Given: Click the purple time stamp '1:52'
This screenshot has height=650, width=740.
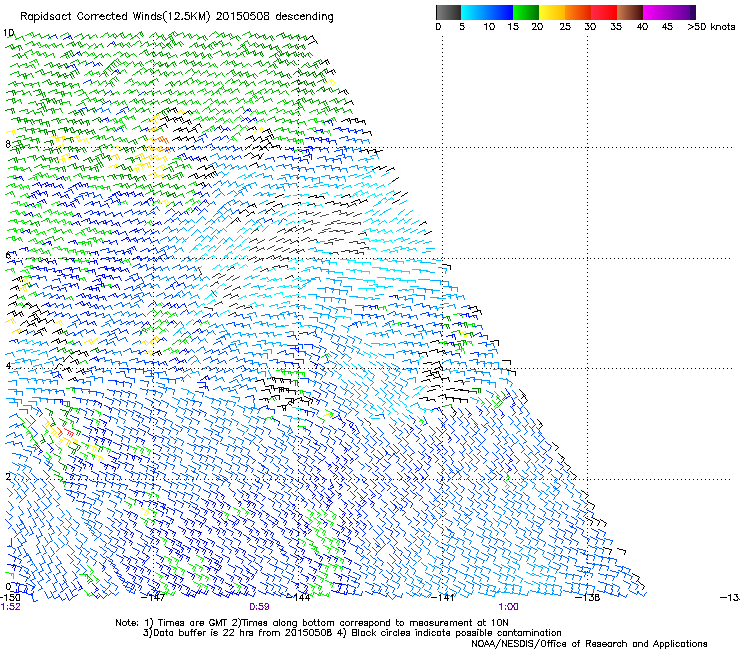Looking at the screenshot, I should click(10, 607).
